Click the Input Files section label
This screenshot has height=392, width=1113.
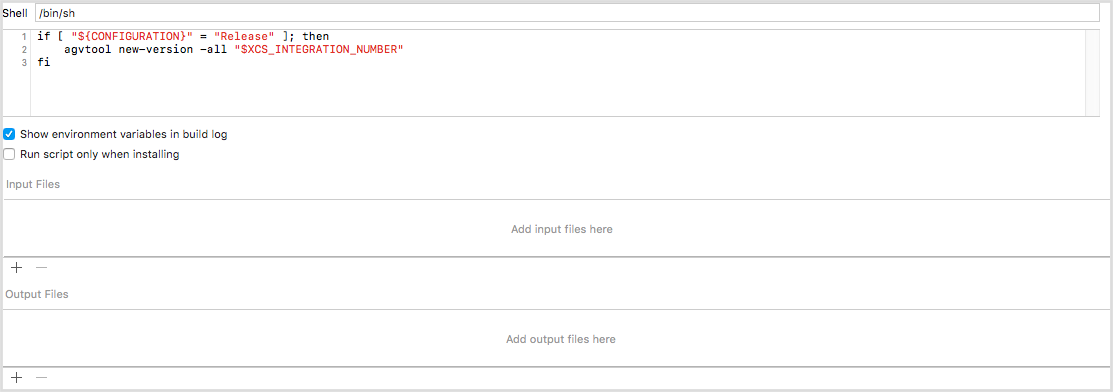[x=33, y=184]
